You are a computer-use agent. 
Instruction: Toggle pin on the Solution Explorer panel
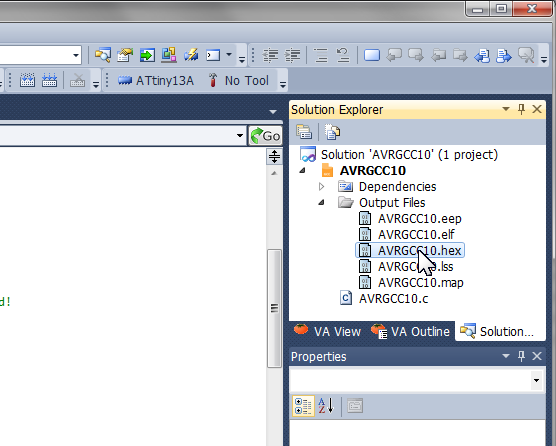[x=521, y=109]
